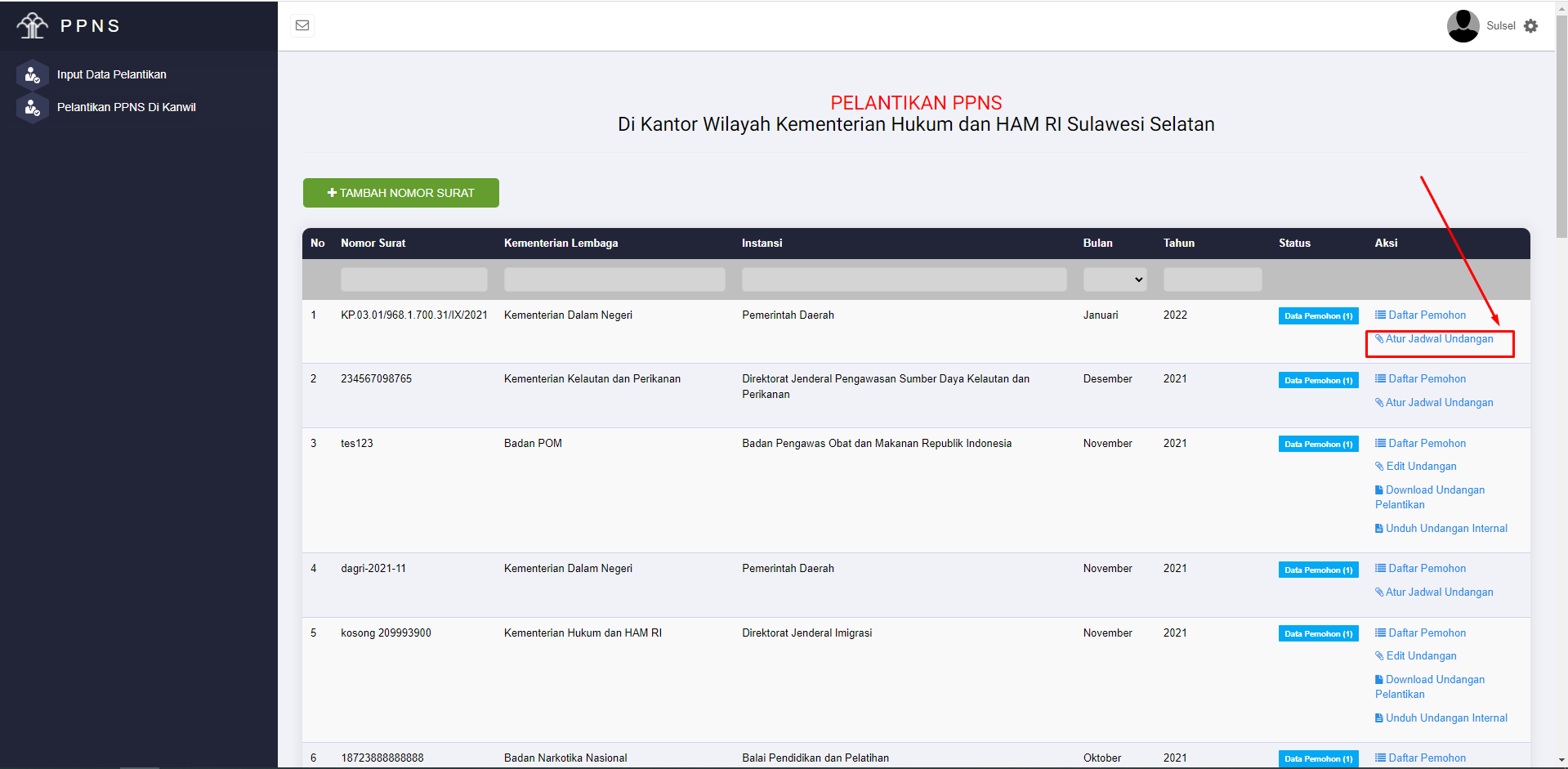Viewport: 1568px width, 769px height.
Task: Click Data Pemohon badge for 18723888888888 row
Action: 1318,758
